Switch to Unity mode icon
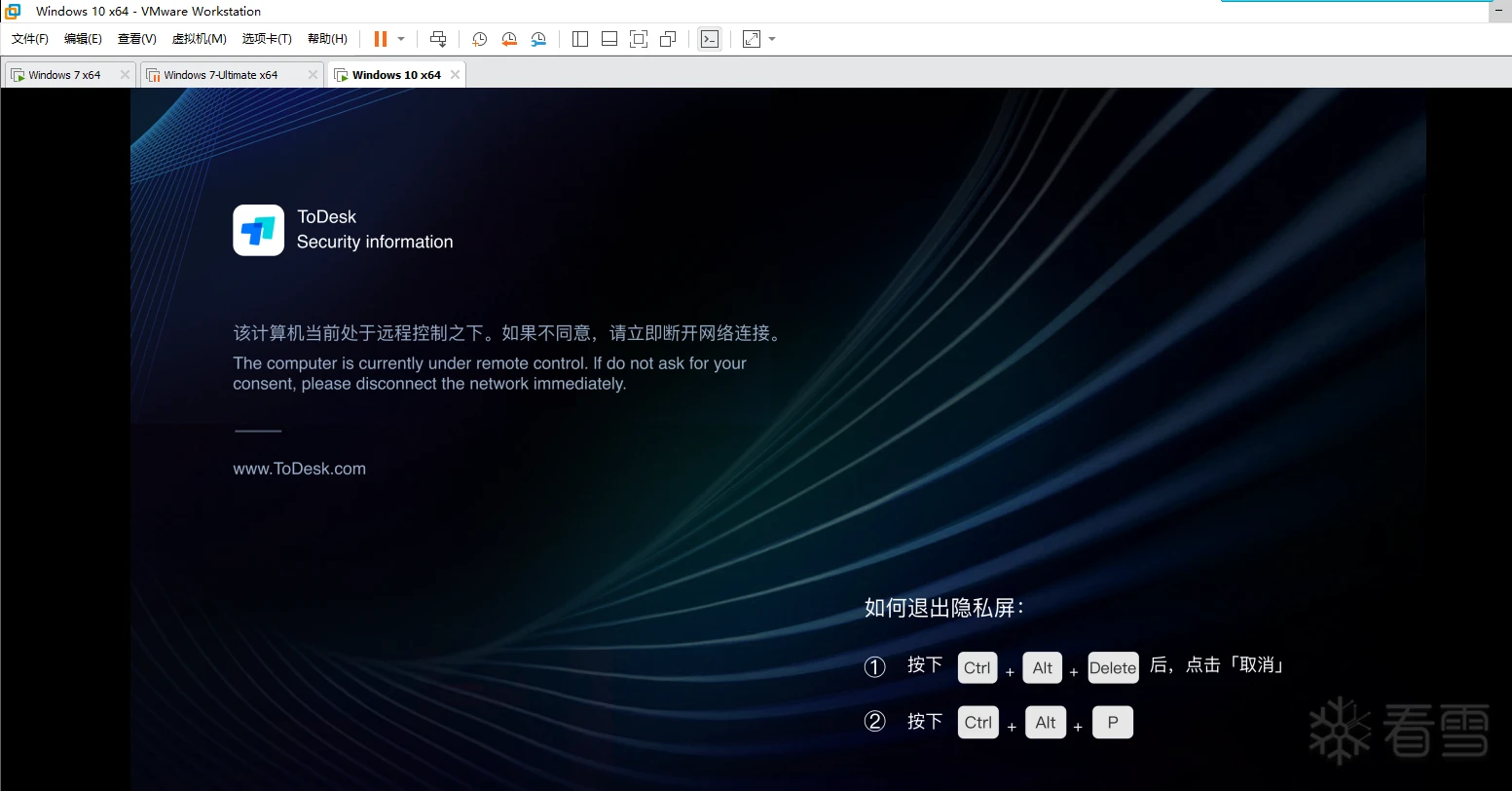 tap(668, 39)
